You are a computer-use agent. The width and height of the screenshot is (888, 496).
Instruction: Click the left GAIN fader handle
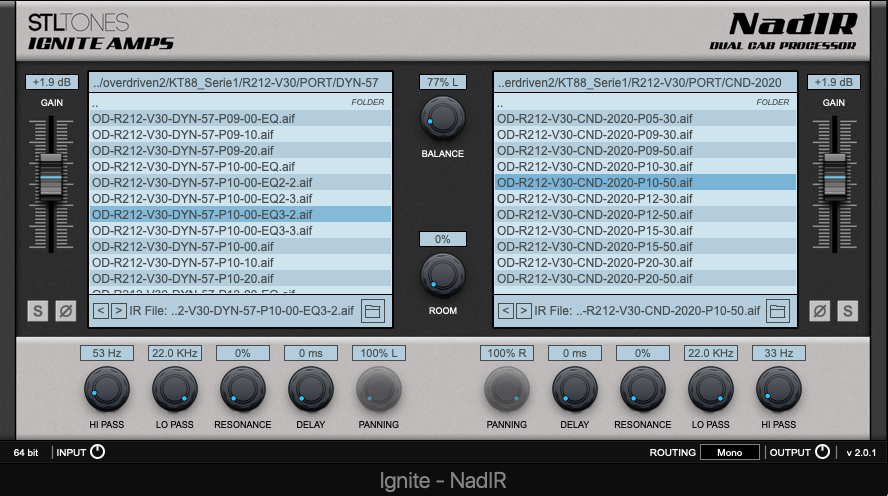tap(51, 176)
